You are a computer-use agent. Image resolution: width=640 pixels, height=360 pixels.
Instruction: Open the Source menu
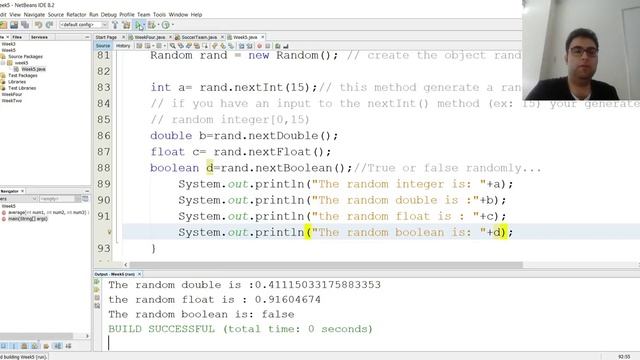point(56,15)
